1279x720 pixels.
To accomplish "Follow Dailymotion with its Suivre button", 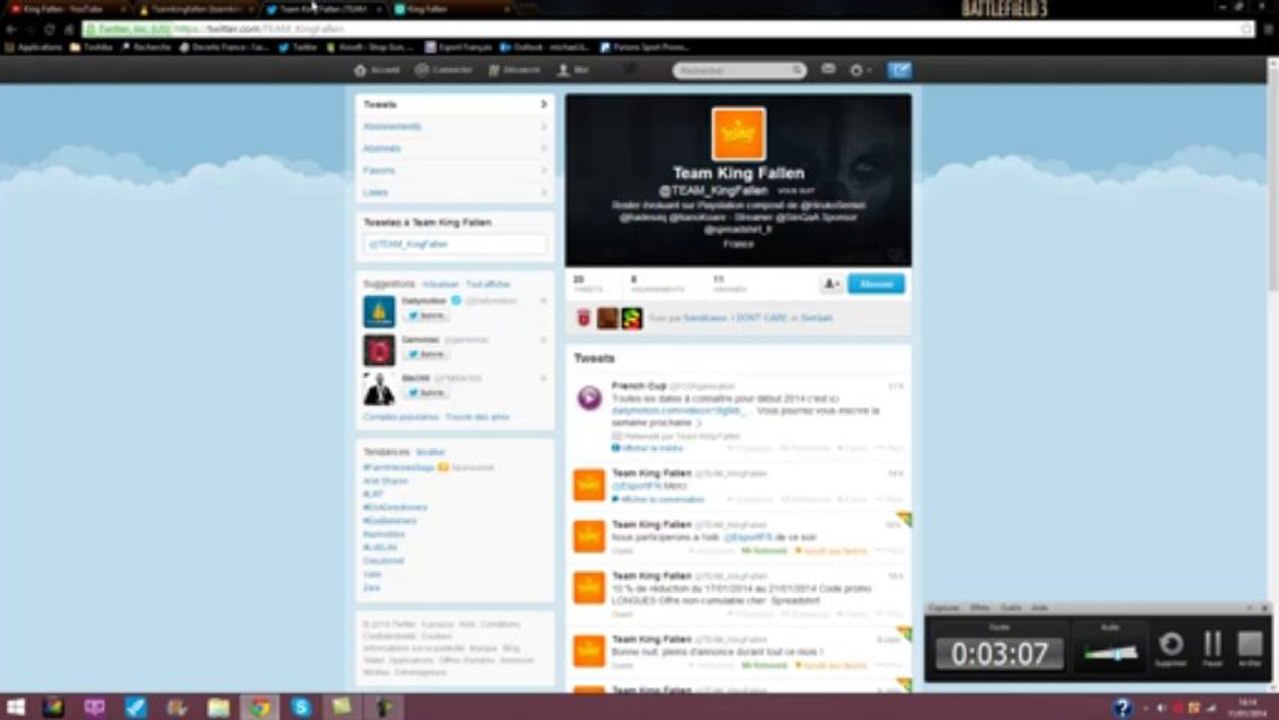I will [426, 315].
